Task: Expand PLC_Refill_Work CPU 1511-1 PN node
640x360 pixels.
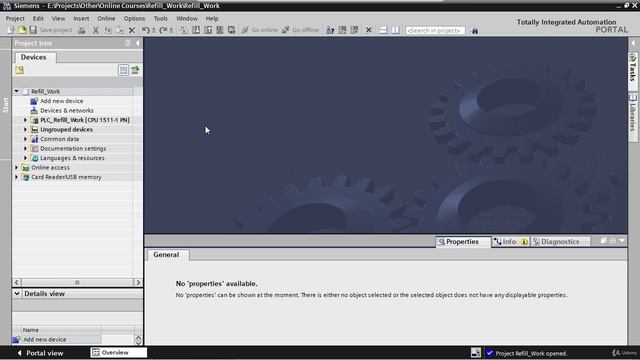Action: coord(25,120)
